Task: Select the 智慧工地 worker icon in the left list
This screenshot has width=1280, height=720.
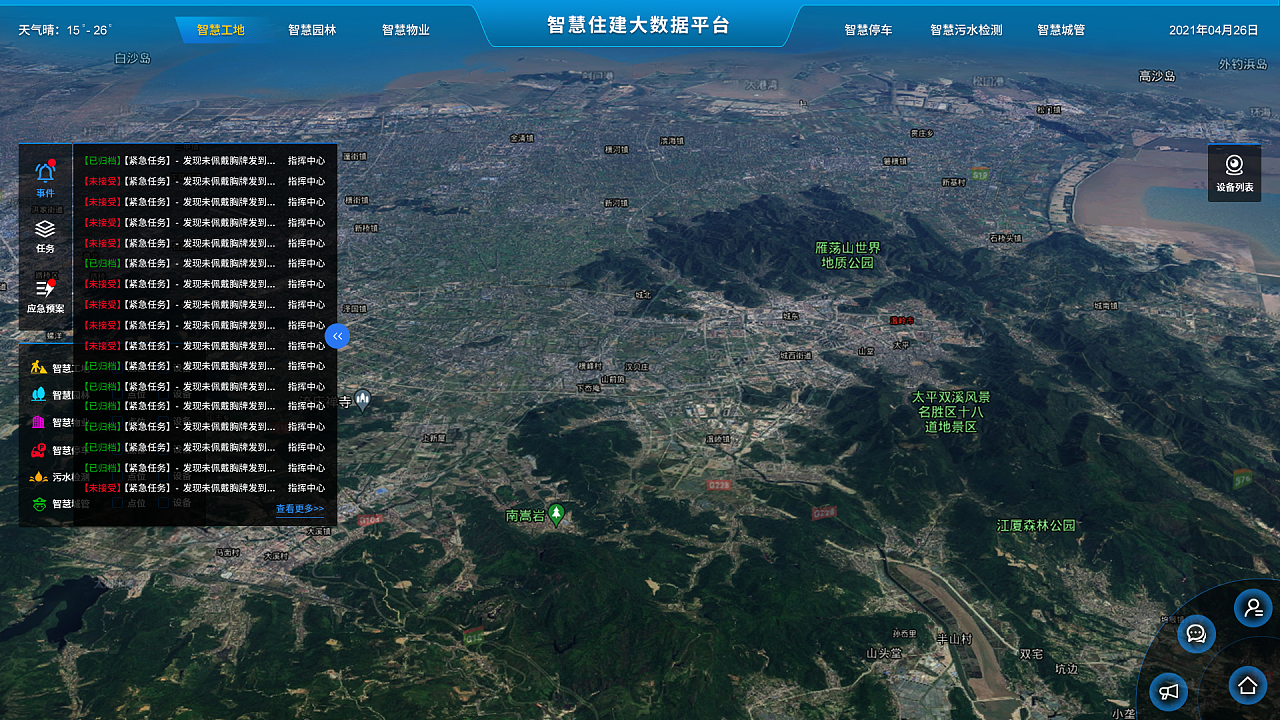Action: 39,367
